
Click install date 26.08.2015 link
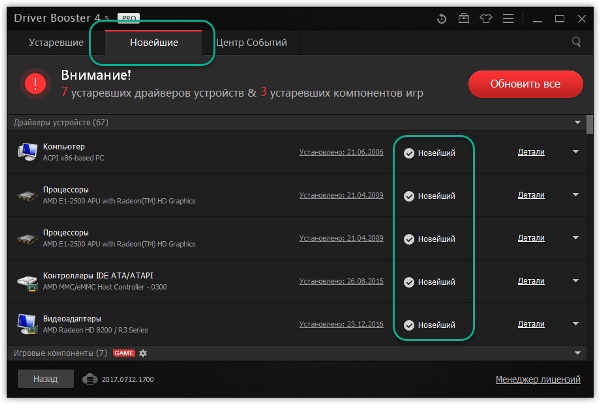tap(341, 281)
